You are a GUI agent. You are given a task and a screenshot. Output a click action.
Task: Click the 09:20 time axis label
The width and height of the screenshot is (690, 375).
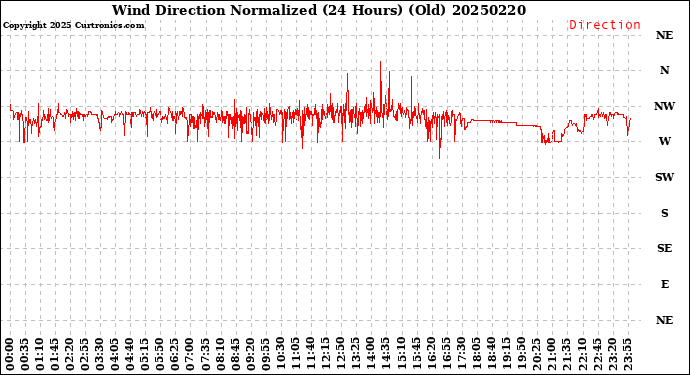(x=250, y=355)
